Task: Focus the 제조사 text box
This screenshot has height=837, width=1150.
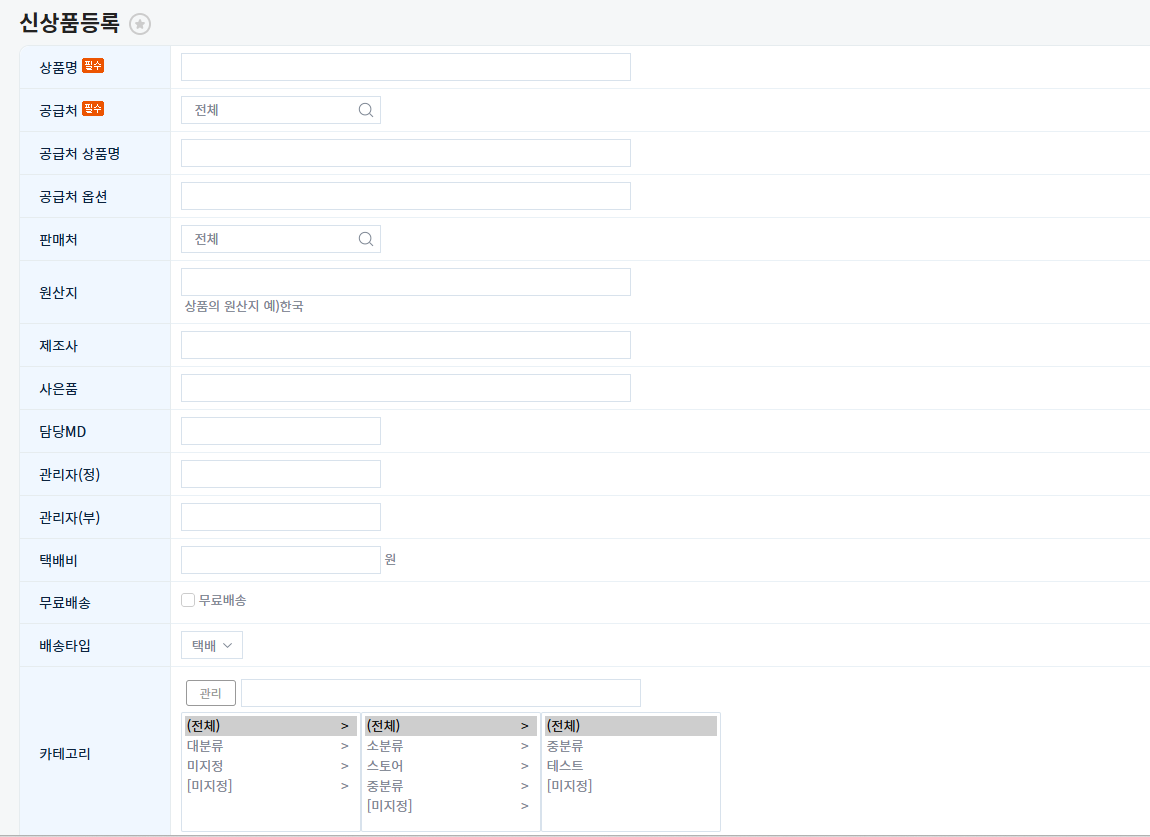Action: point(405,345)
